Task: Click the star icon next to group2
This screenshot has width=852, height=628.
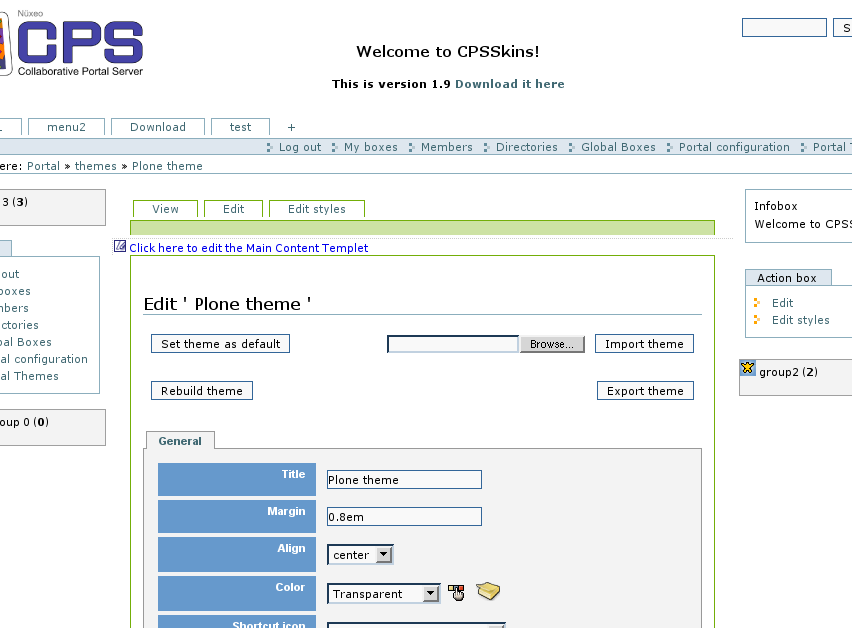Action: [x=748, y=368]
